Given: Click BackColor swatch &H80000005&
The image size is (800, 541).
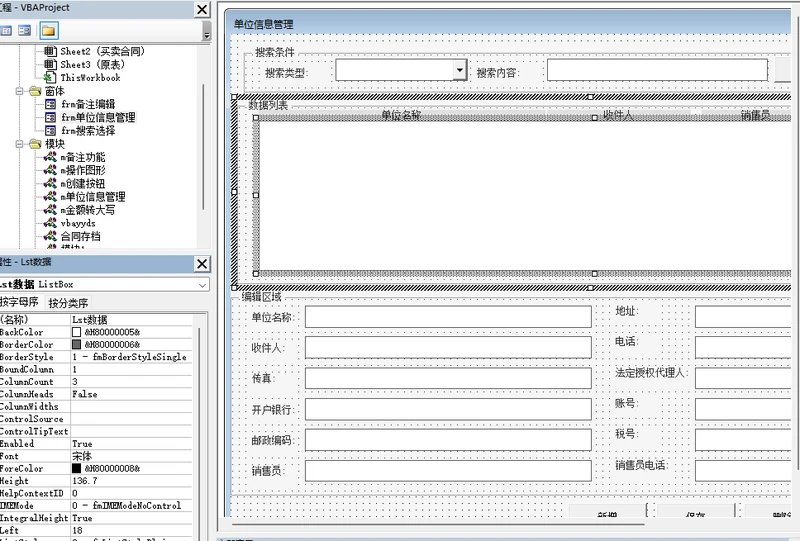Looking at the screenshot, I should click(x=77, y=332).
